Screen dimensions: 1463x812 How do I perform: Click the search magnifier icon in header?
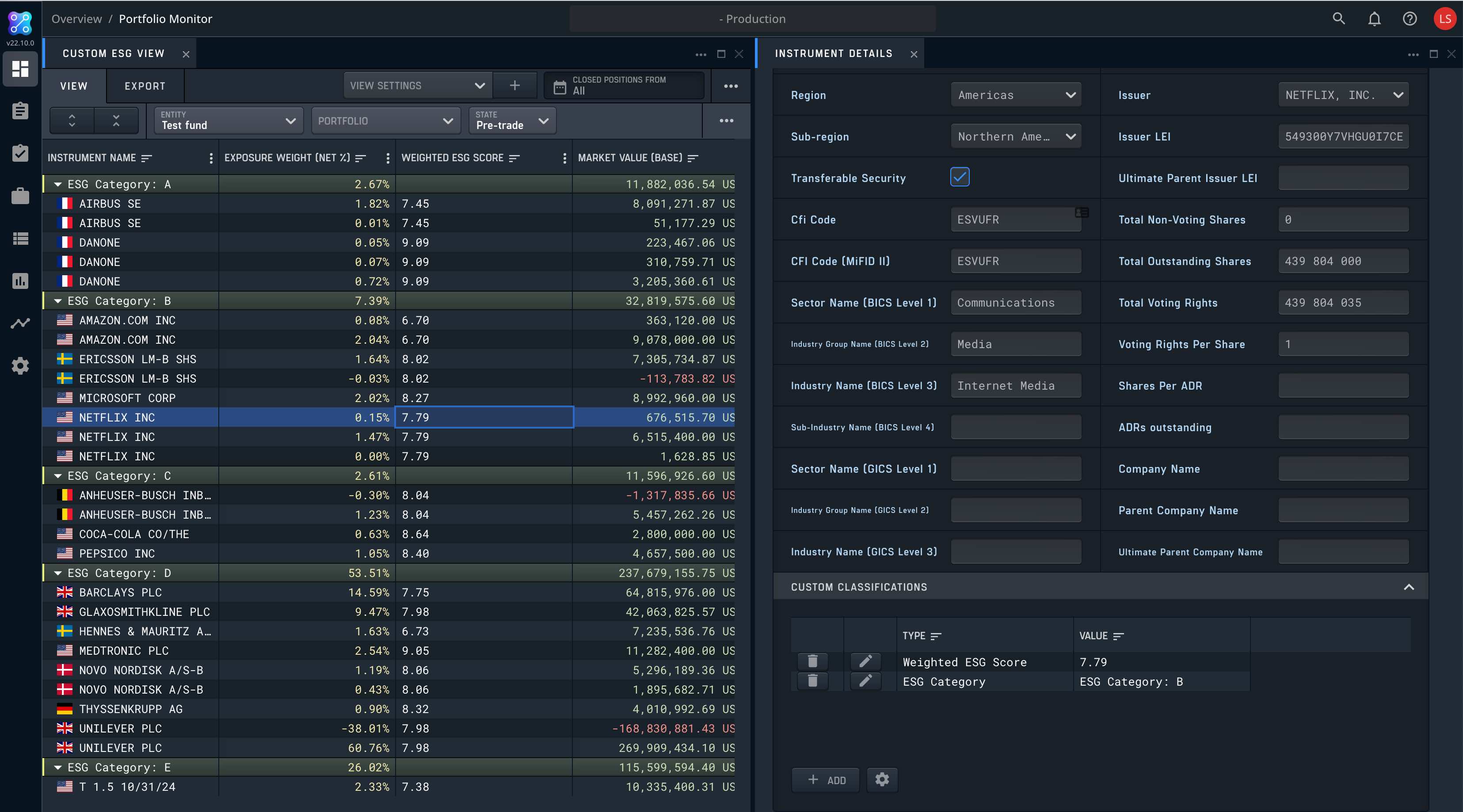(x=1339, y=19)
